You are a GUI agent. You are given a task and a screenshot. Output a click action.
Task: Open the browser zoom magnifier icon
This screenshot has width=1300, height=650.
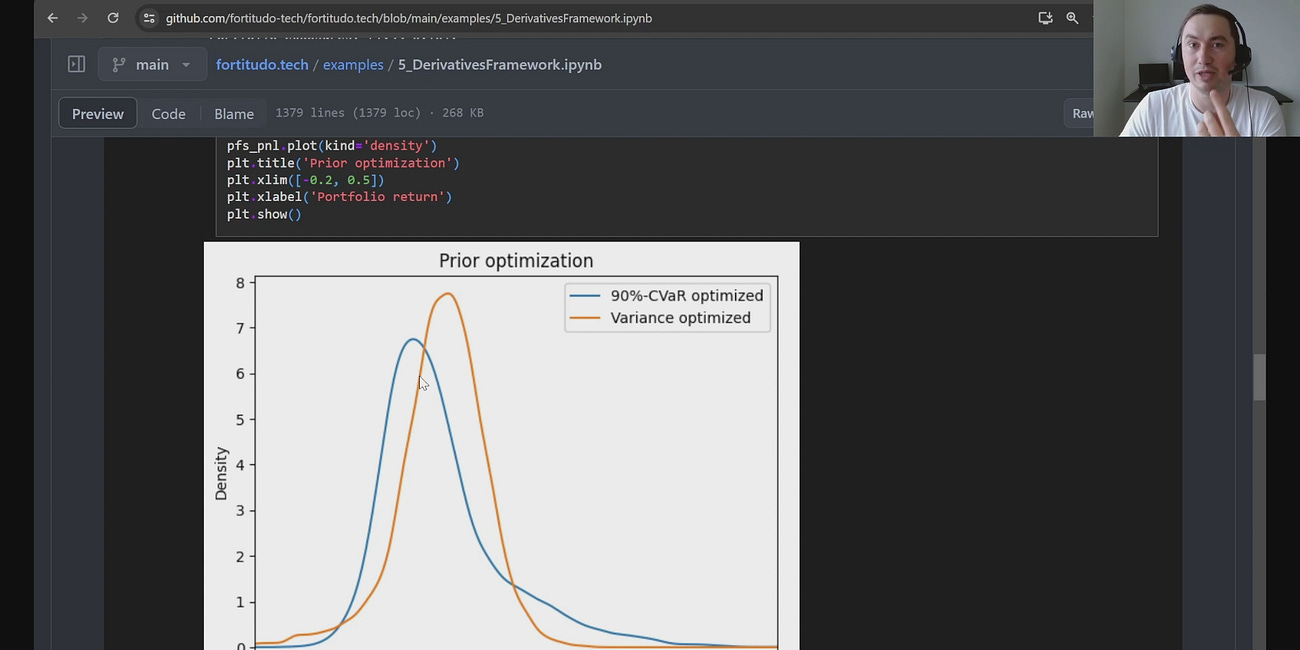(1072, 18)
